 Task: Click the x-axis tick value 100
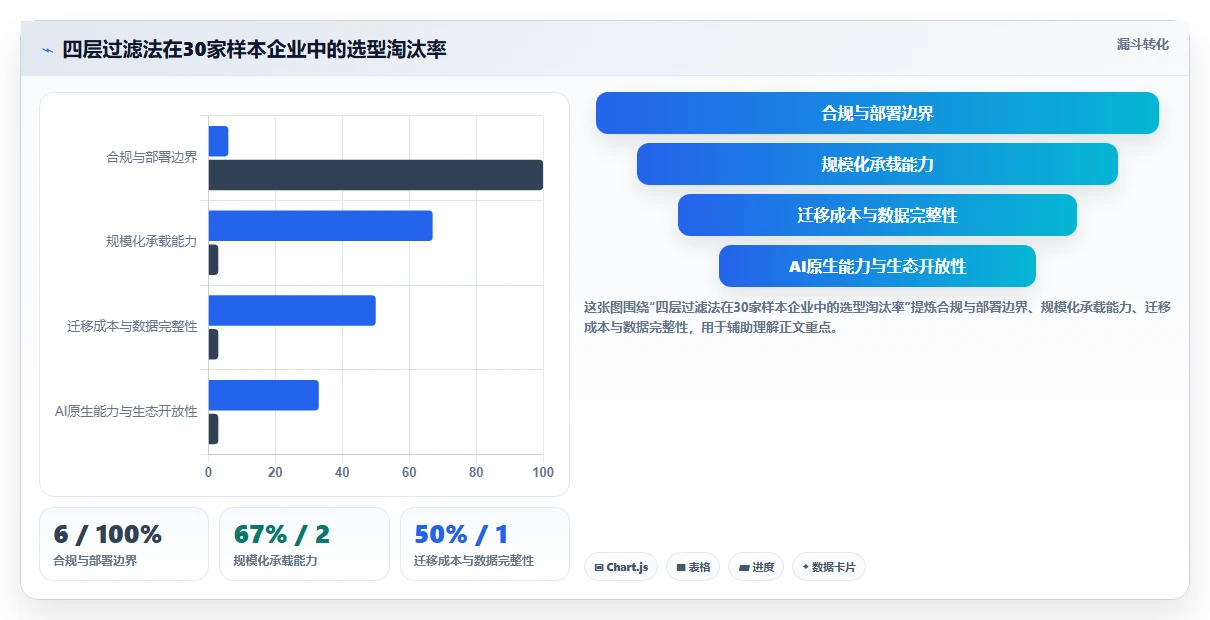point(543,472)
